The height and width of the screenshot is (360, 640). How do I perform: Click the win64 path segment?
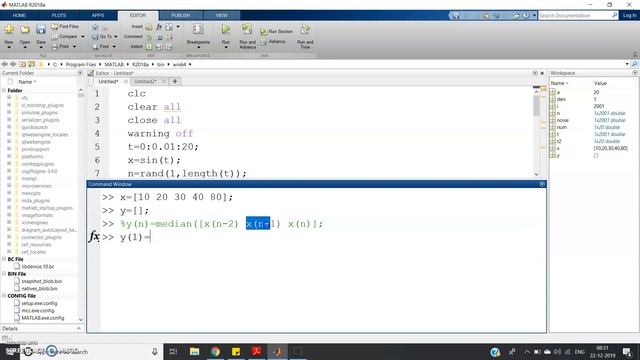[x=179, y=64]
